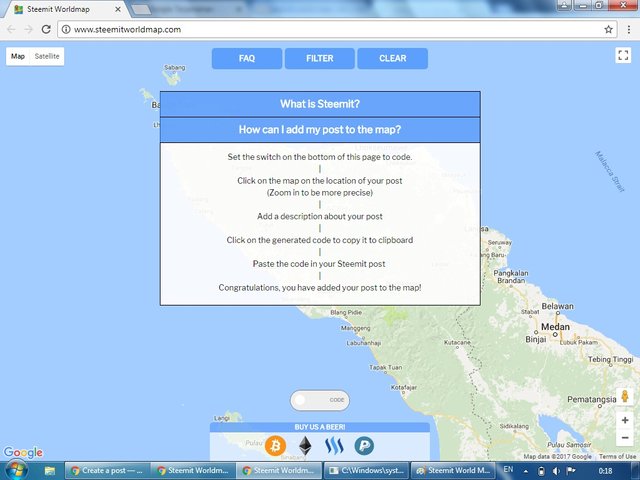Click the Sidikalang map label

[x=514, y=426]
